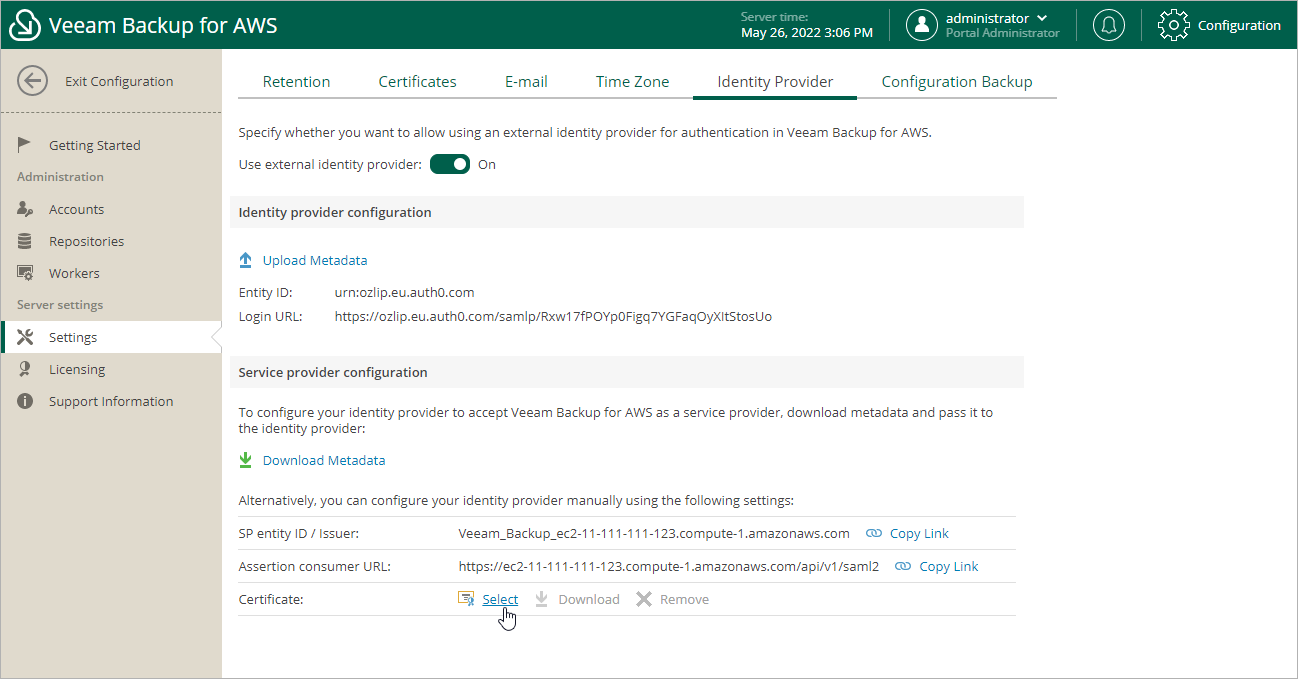Image resolution: width=1298 pixels, height=679 pixels.
Task: Open Accounts from the sidebar
Action: point(76,209)
